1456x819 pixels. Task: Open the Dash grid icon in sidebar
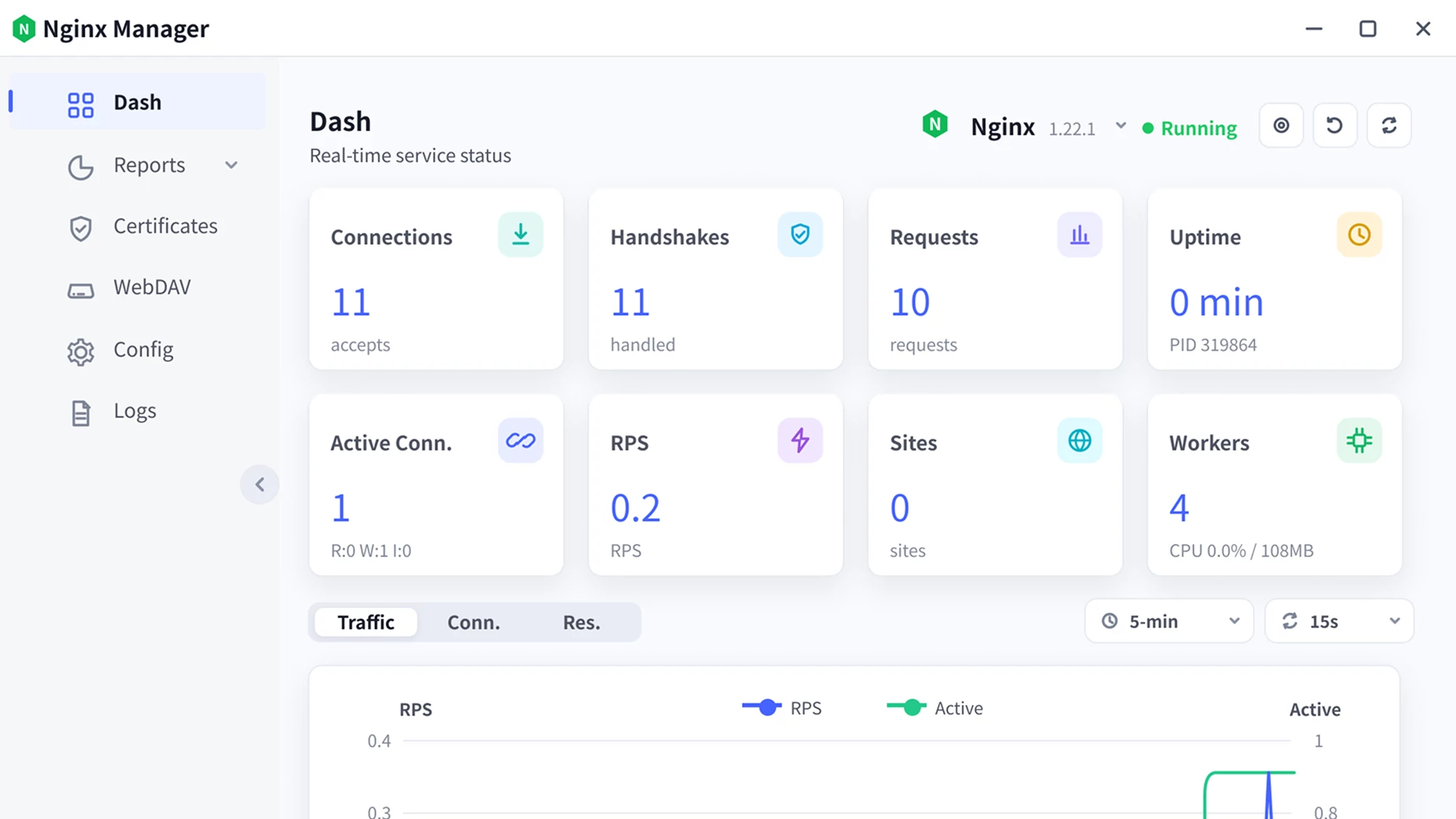(80, 105)
